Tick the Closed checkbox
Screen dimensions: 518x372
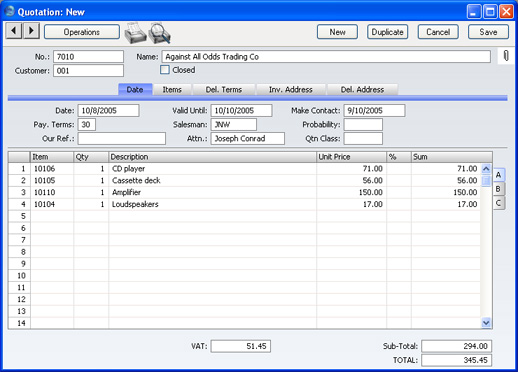pyautogui.click(x=165, y=70)
